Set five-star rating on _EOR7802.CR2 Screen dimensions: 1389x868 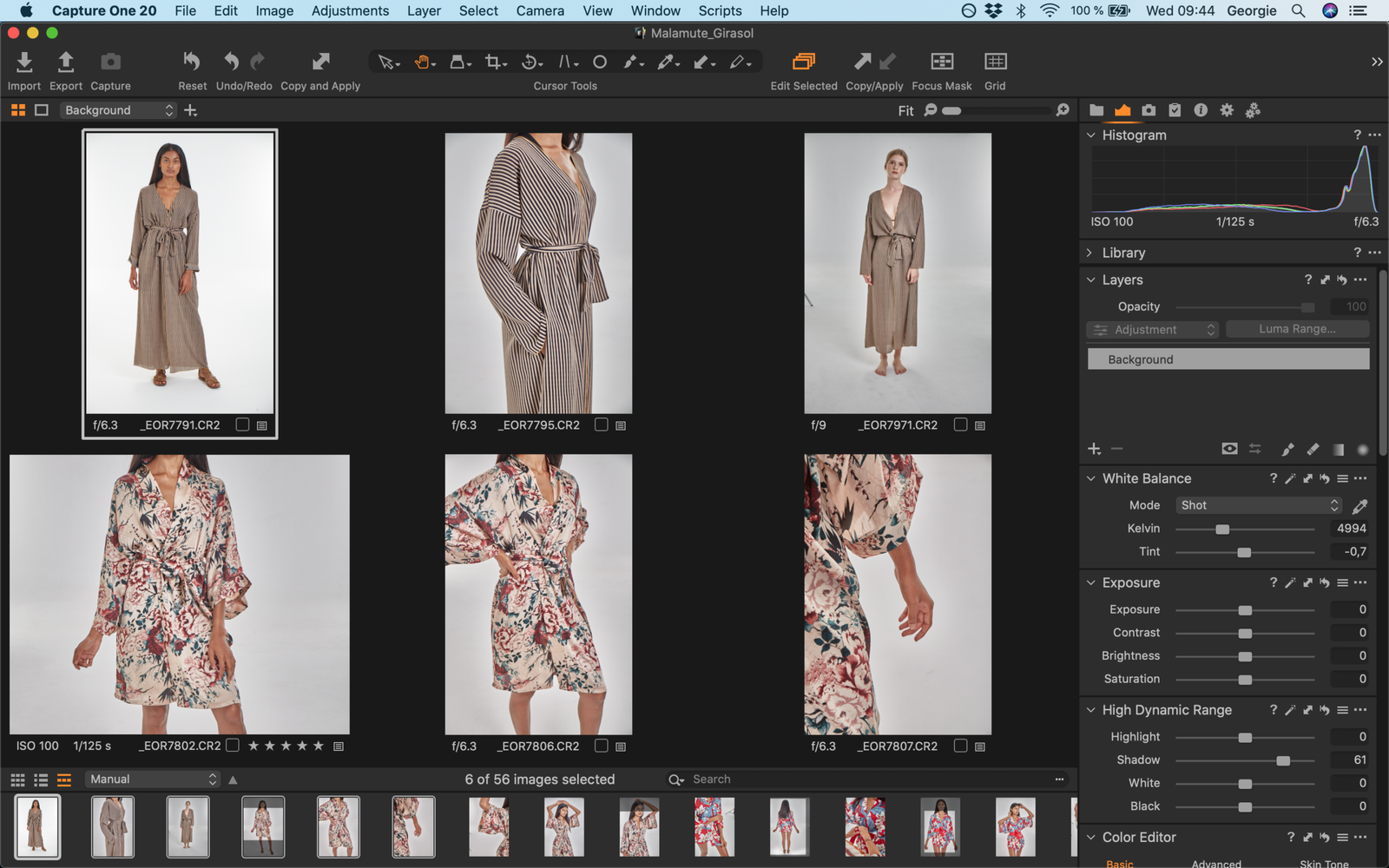coord(319,746)
